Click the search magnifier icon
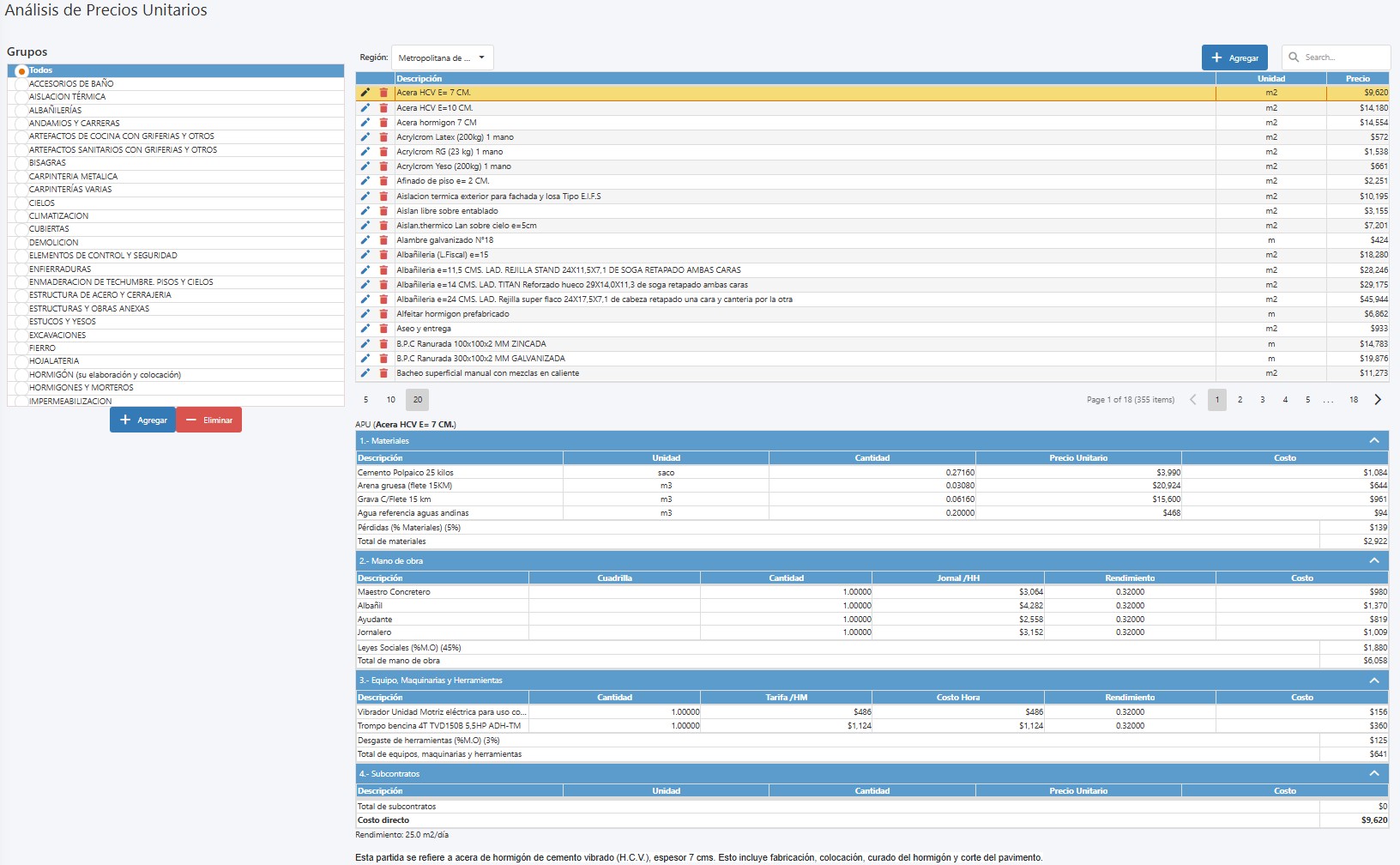The width and height of the screenshot is (1400, 865). [x=1294, y=57]
